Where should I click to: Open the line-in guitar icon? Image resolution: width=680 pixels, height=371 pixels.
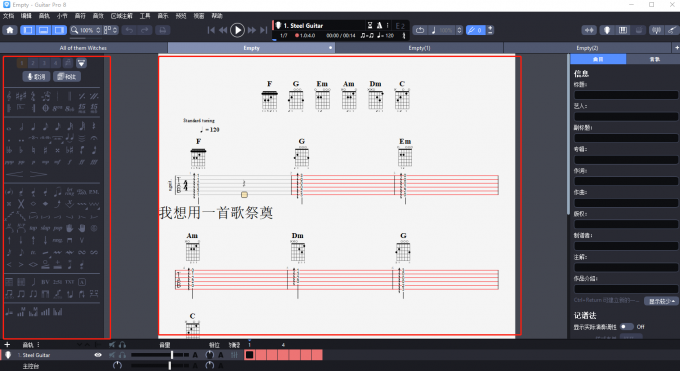[672, 30]
